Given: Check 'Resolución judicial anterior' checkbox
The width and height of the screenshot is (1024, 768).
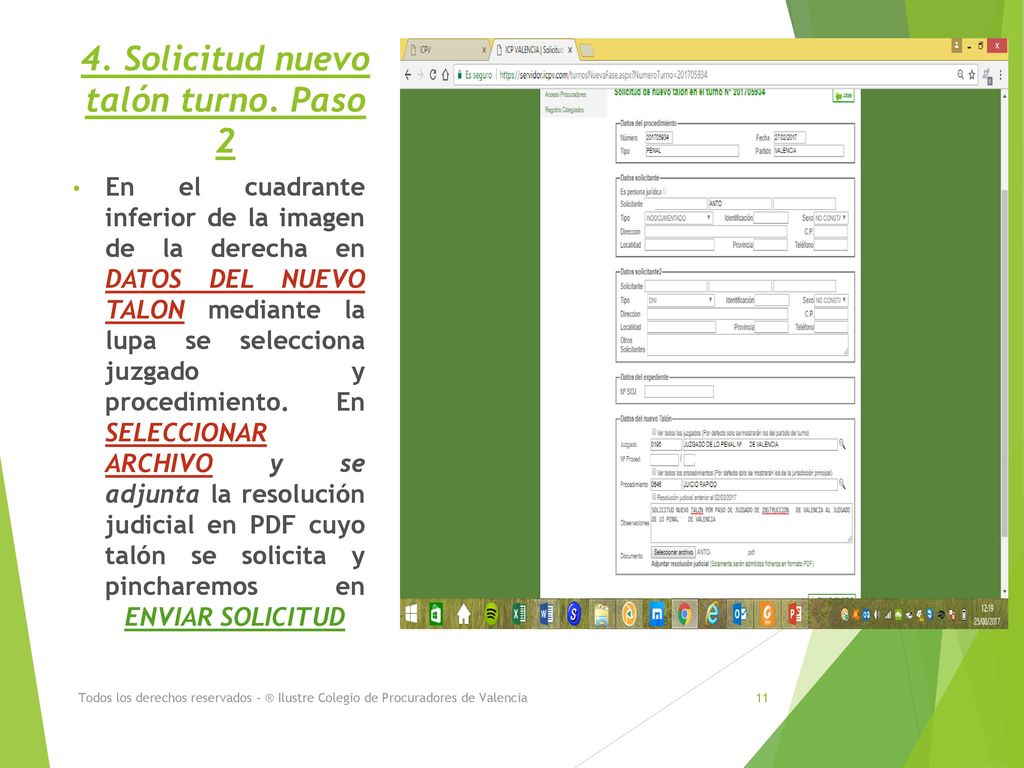Looking at the screenshot, I should pyautogui.click(x=654, y=497).
